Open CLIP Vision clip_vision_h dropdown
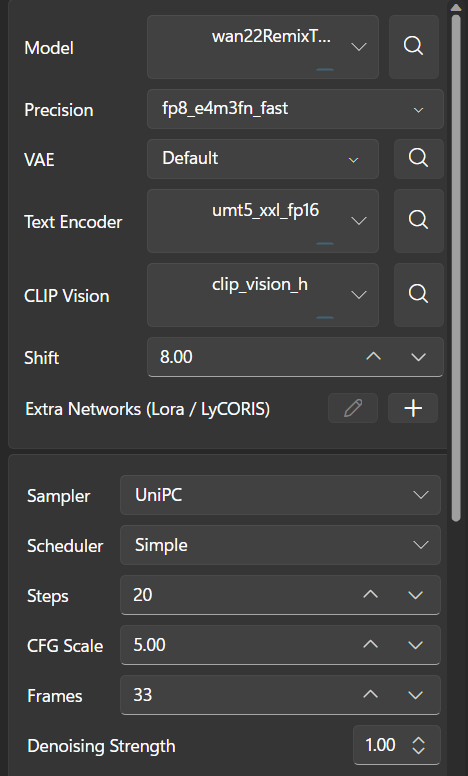Viewport: 468px width, 776px height. click(263, 295)
